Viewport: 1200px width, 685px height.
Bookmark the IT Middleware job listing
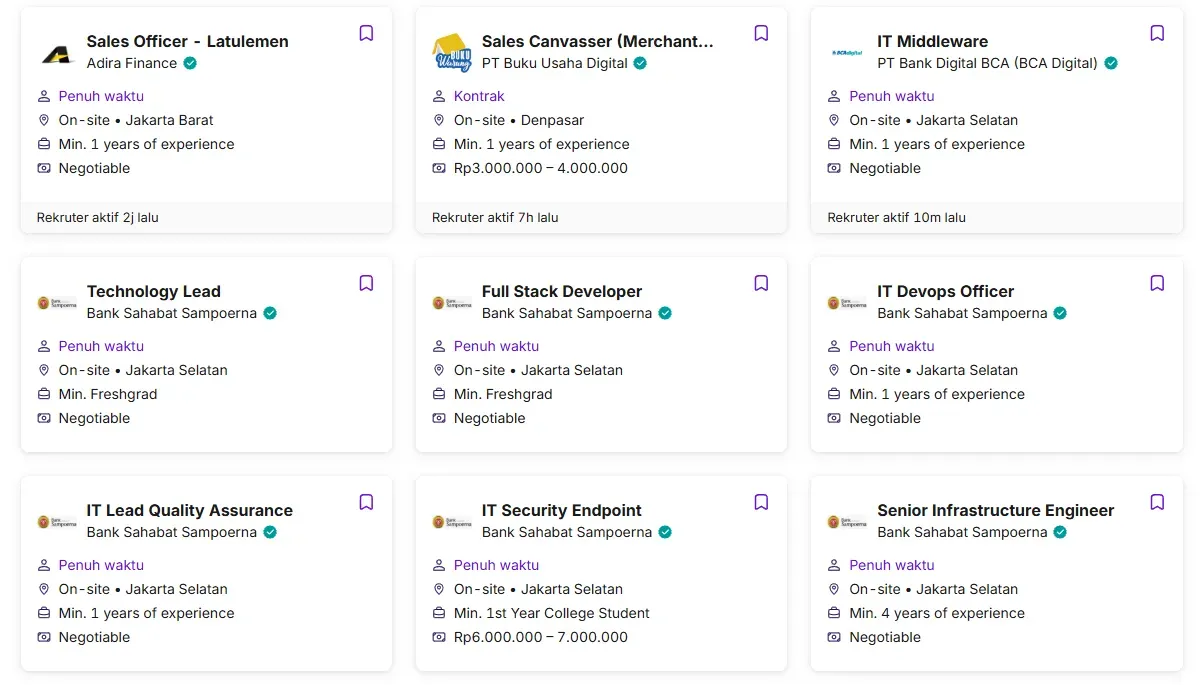(1157, 33)
